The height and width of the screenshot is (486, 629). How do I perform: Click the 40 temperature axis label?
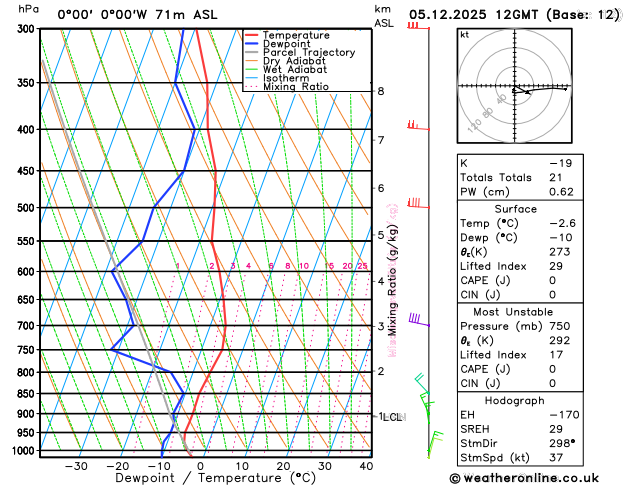pyautogui.click(x=366, y=466)
